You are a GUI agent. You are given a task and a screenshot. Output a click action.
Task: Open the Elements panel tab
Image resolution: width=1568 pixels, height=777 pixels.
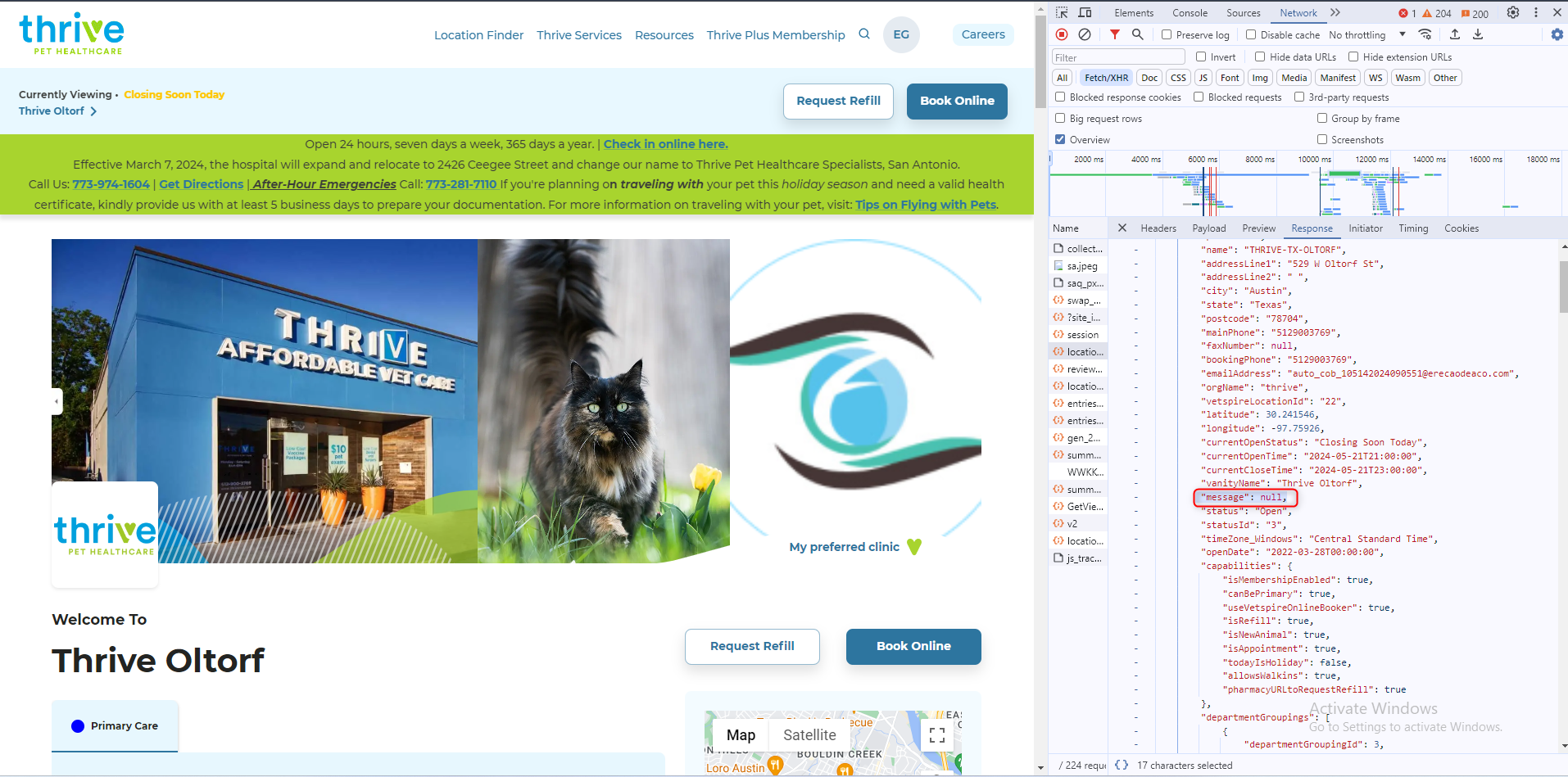click(x=1134, y=13)
